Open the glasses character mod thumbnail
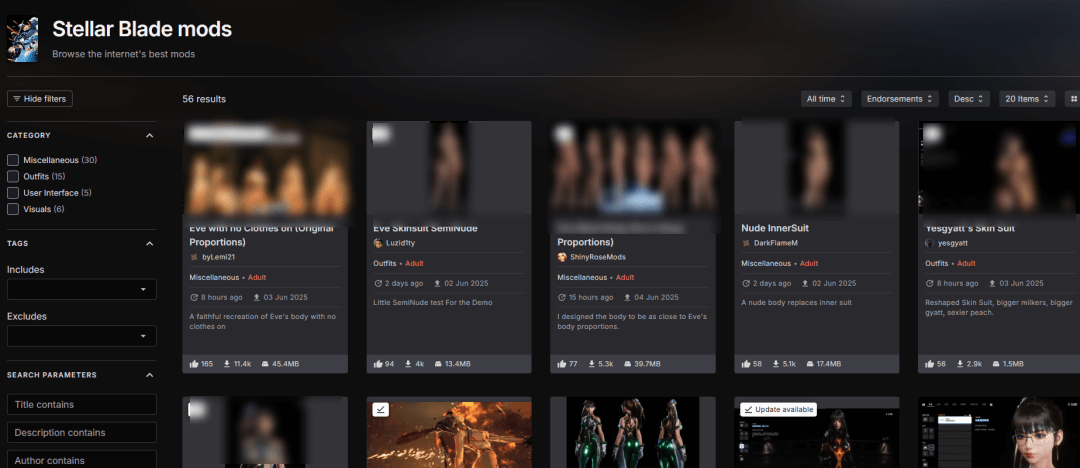Image resolution: width=1080 pixels, height=468 pixels. point(999,432)
